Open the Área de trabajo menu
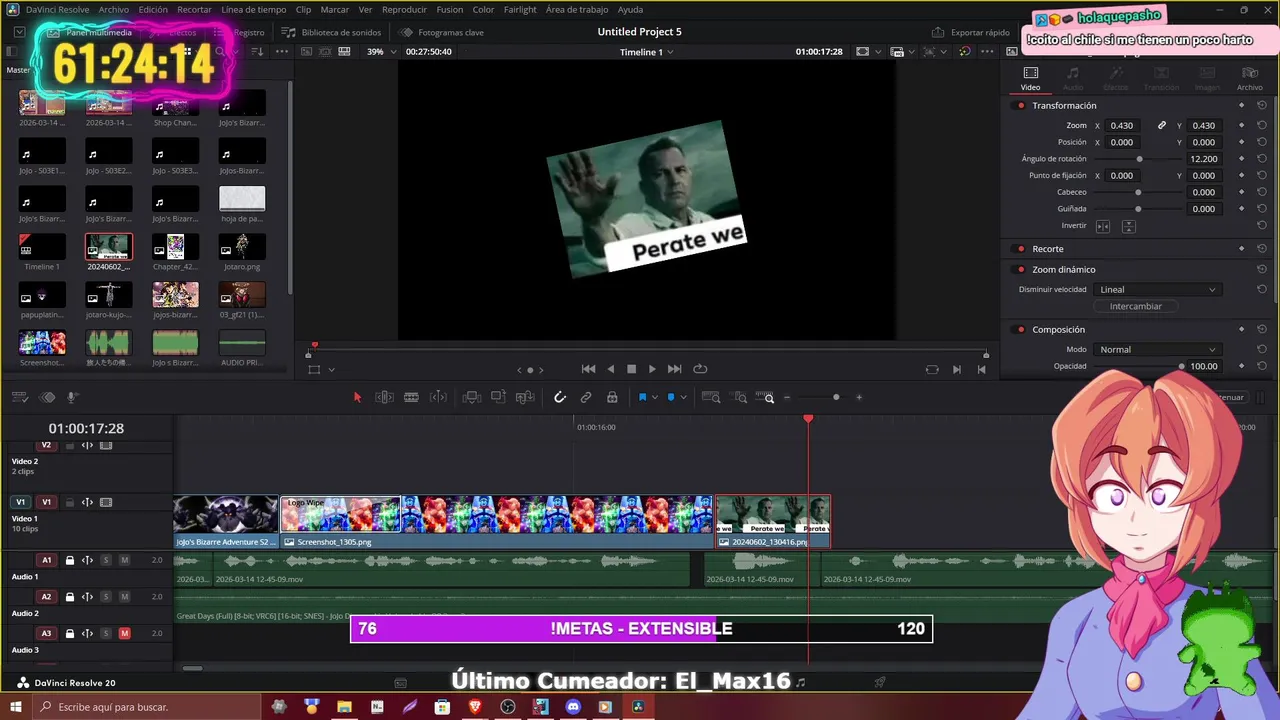 [x=577, y=9]
